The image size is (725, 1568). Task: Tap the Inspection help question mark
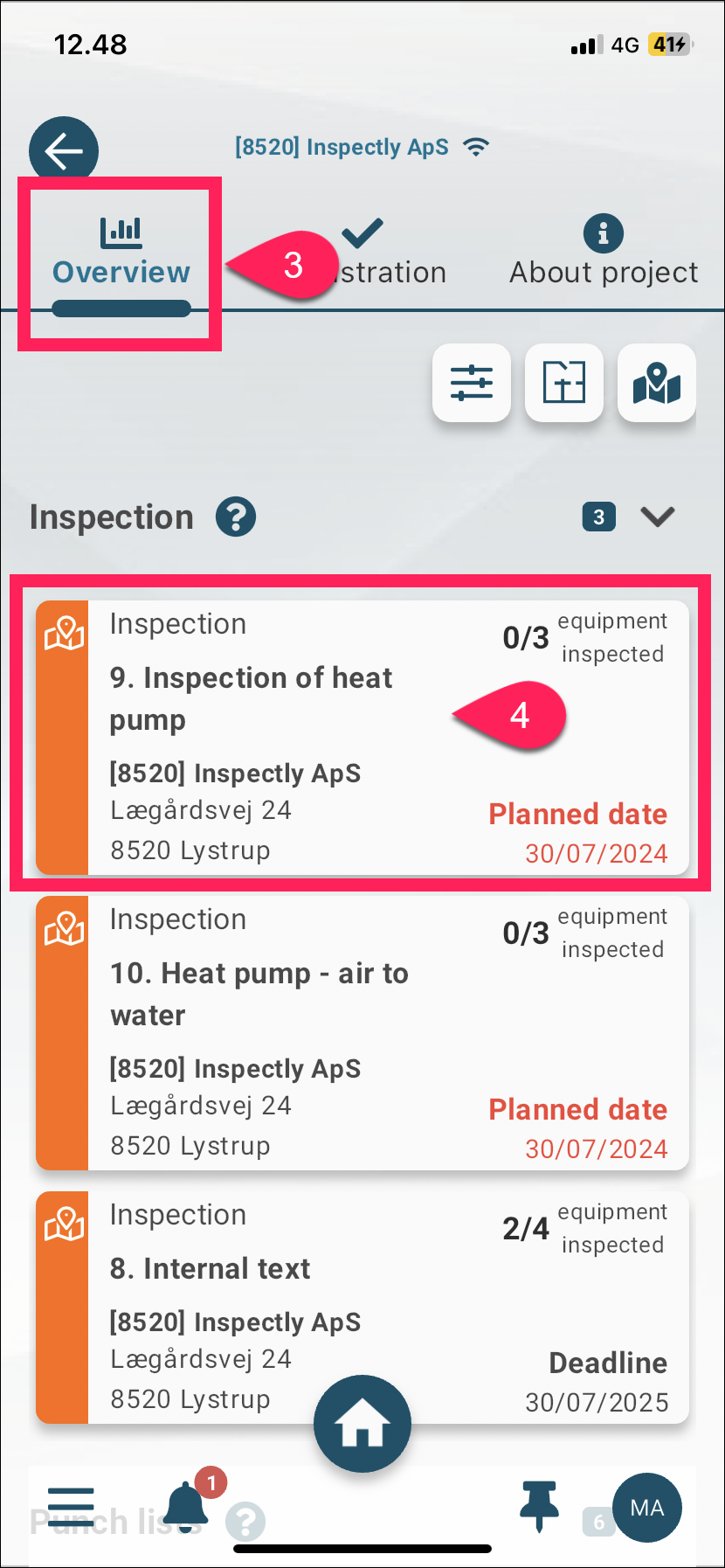[x=236, y=517]
